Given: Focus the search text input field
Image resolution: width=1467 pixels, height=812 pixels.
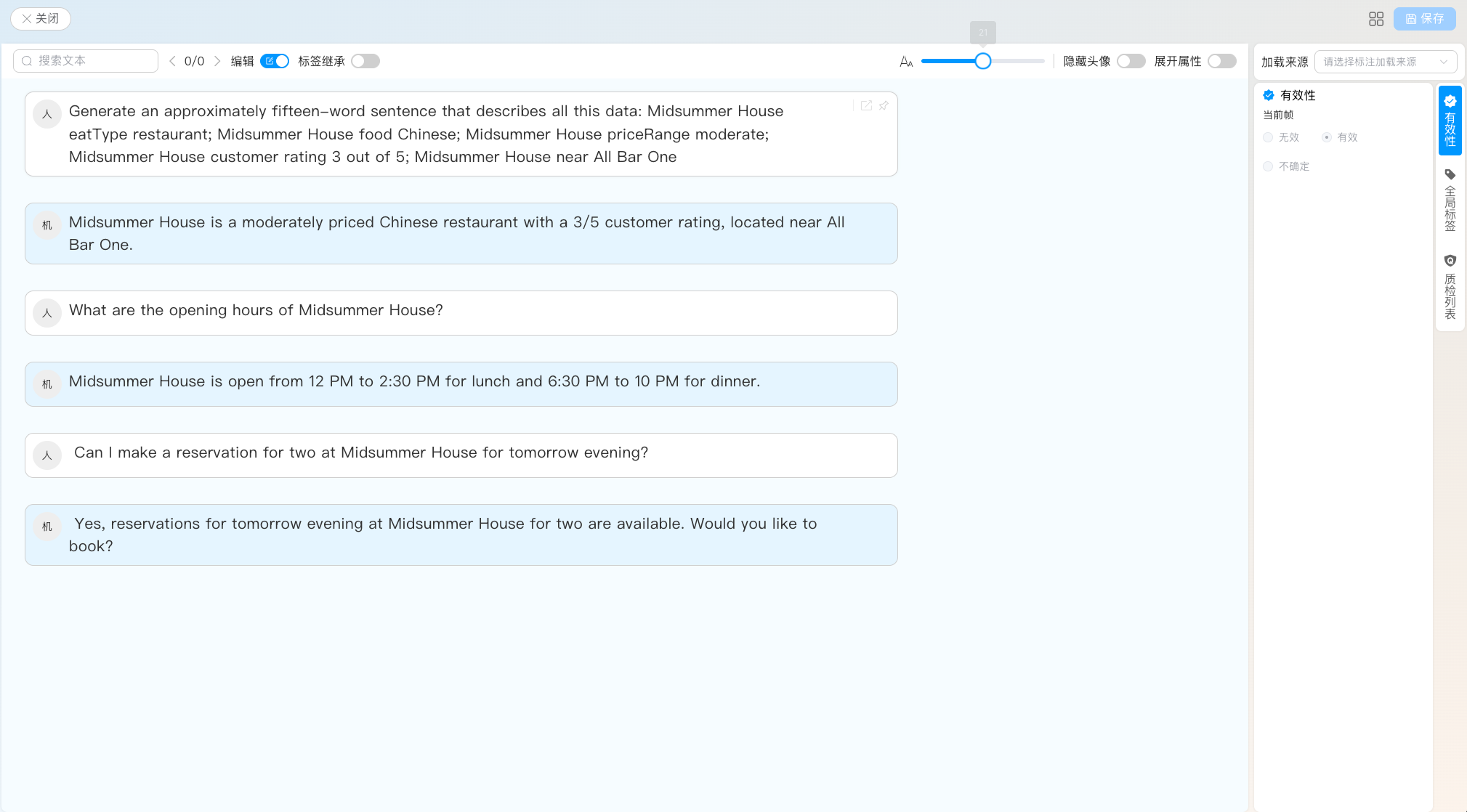Looking at the screenshot, I should point(86,61).
